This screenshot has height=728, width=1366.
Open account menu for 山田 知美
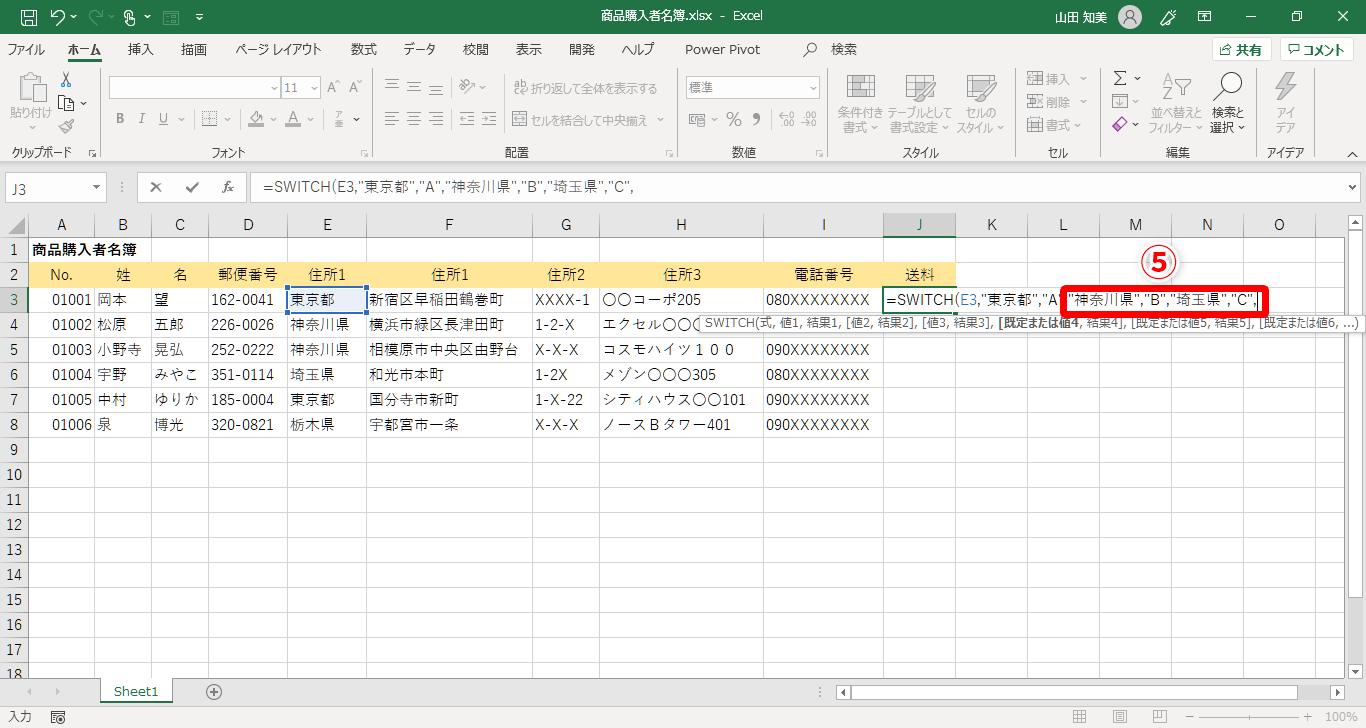(1097, 17)
